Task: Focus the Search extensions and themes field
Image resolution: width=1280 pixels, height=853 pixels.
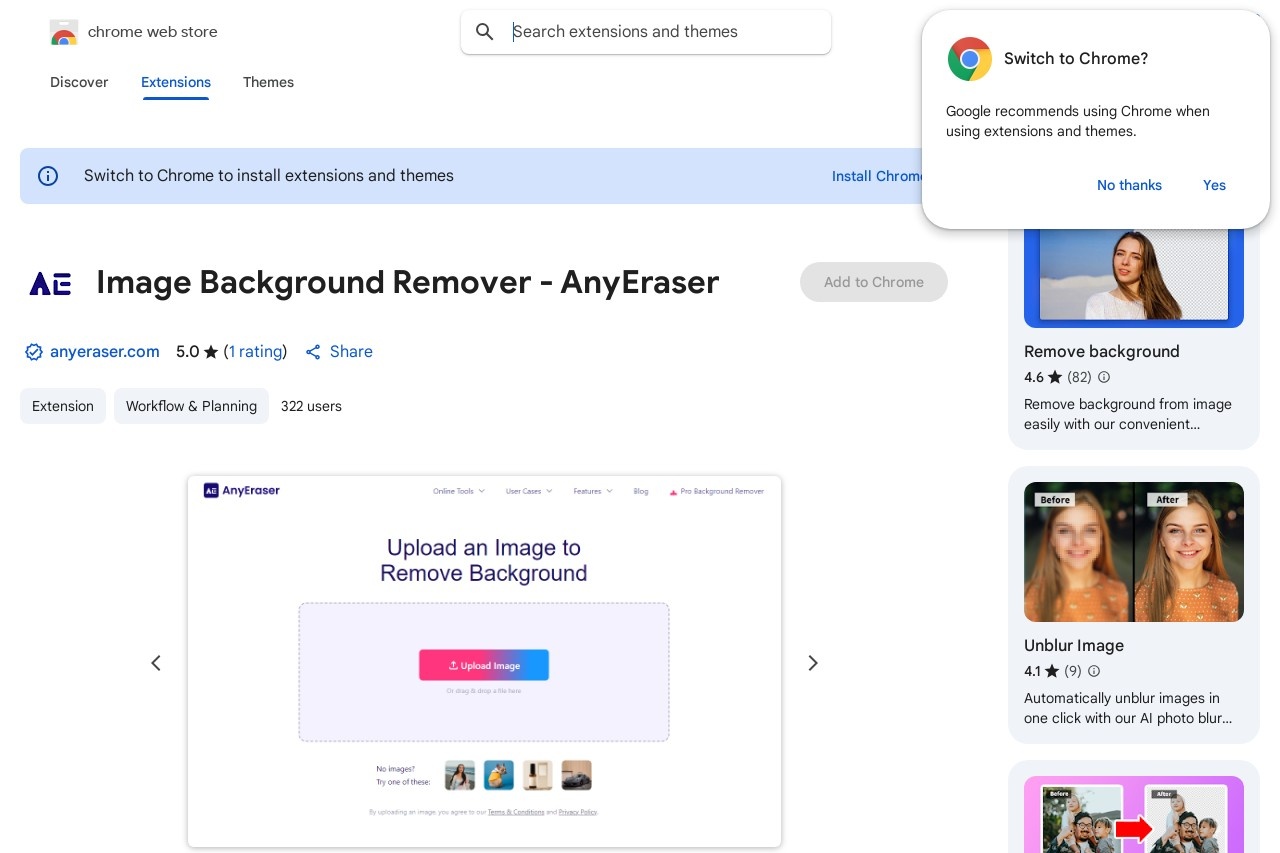Action: pos(646,32)
